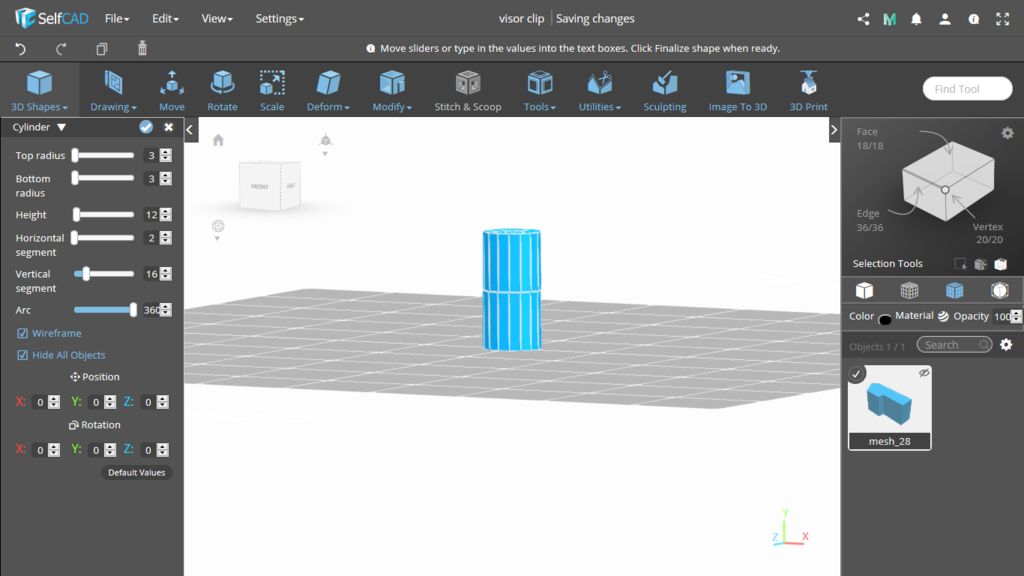Open the File menu
The height and width of the screenshot is (576, 1024).
[x=117, y=18]
